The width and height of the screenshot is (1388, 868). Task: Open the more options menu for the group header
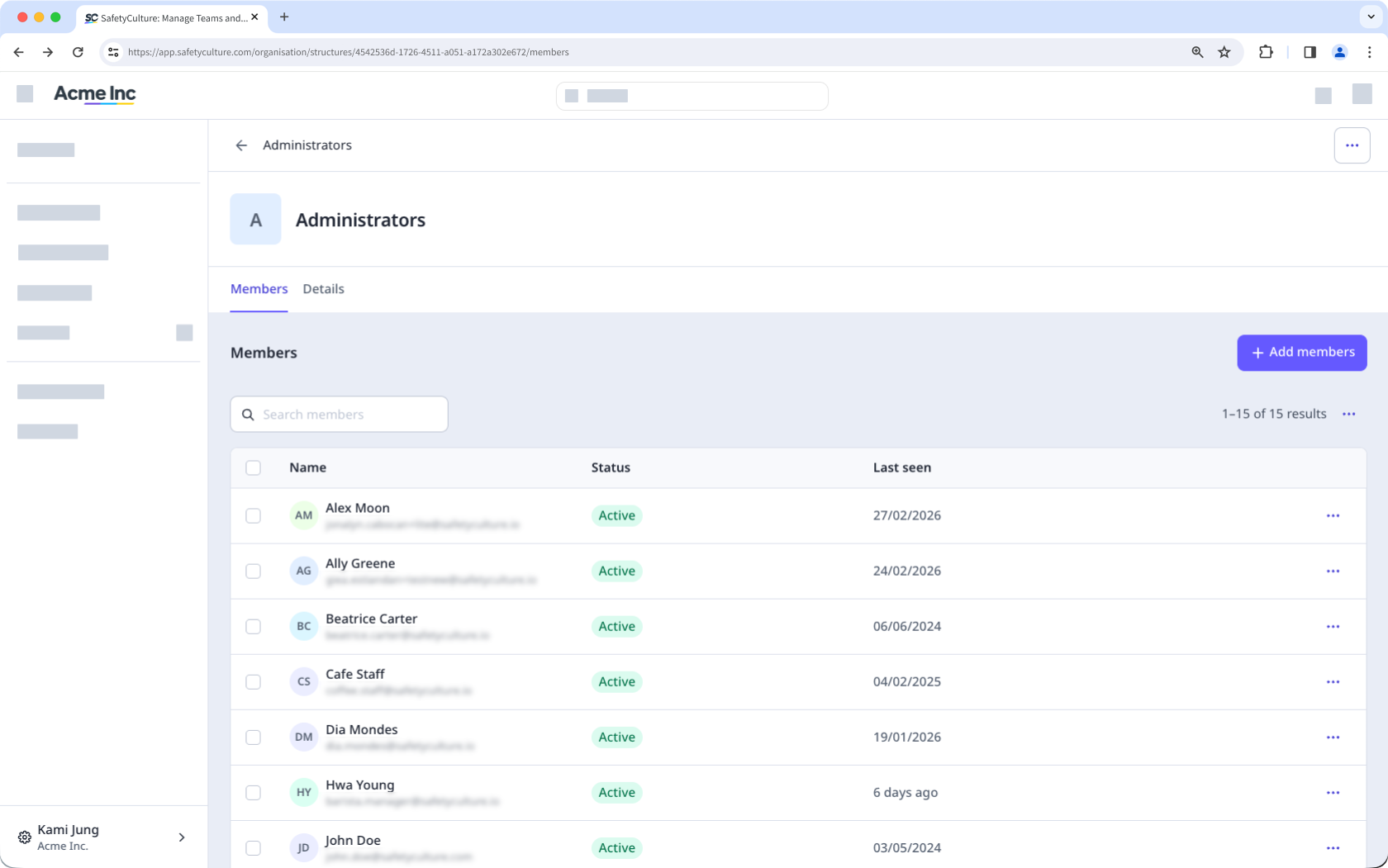pos(1352,145)
